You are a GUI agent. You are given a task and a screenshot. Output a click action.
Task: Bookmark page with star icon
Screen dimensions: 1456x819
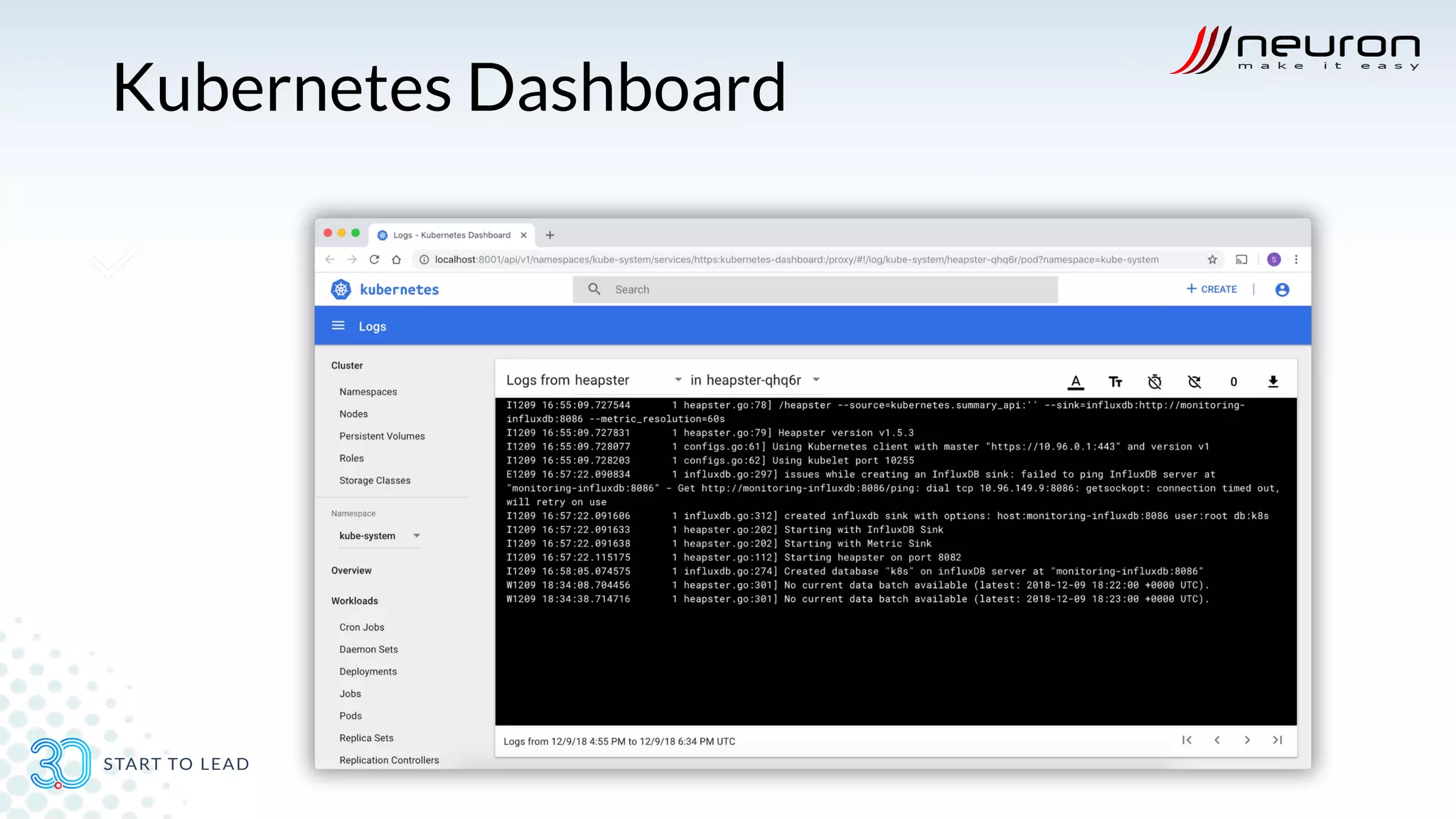(x=1212, y=259)
